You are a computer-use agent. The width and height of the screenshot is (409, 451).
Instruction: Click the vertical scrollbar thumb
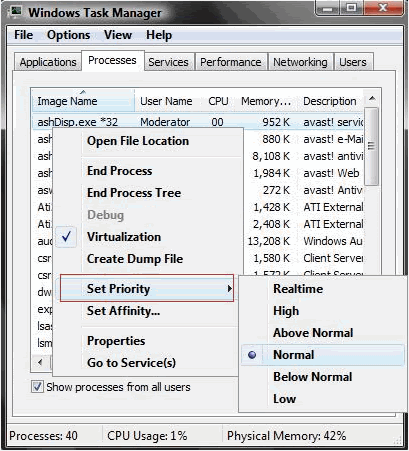point(371,146)
